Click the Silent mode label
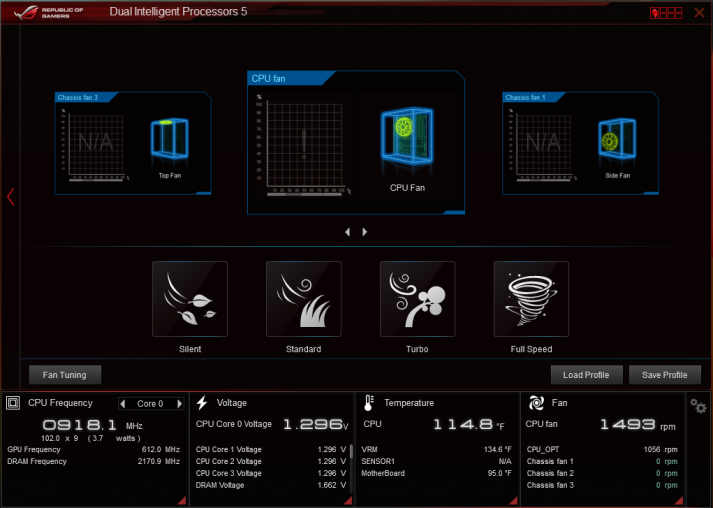The width and height of the screenshot is (713, 508). 190,349
